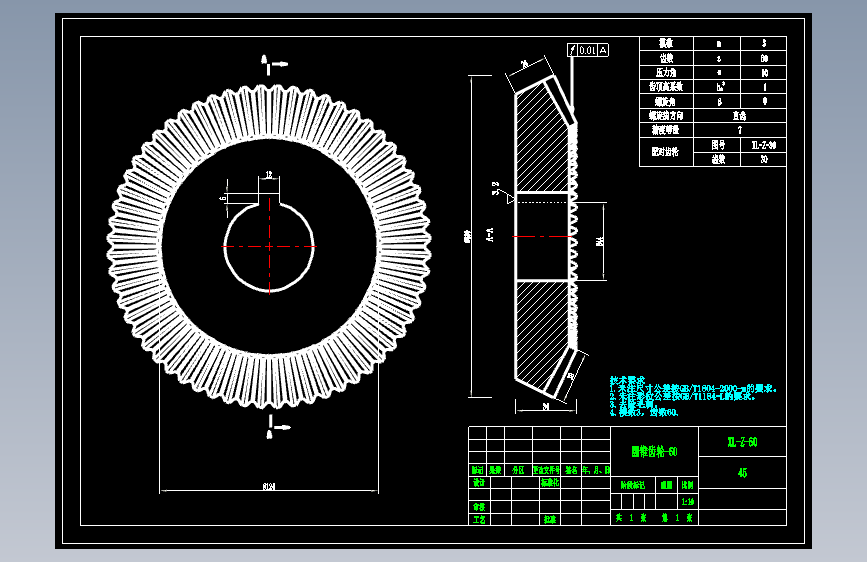867x562 pixels.
Task: Select the bore diameter dimension beside the section view
Action: [600, 241]
